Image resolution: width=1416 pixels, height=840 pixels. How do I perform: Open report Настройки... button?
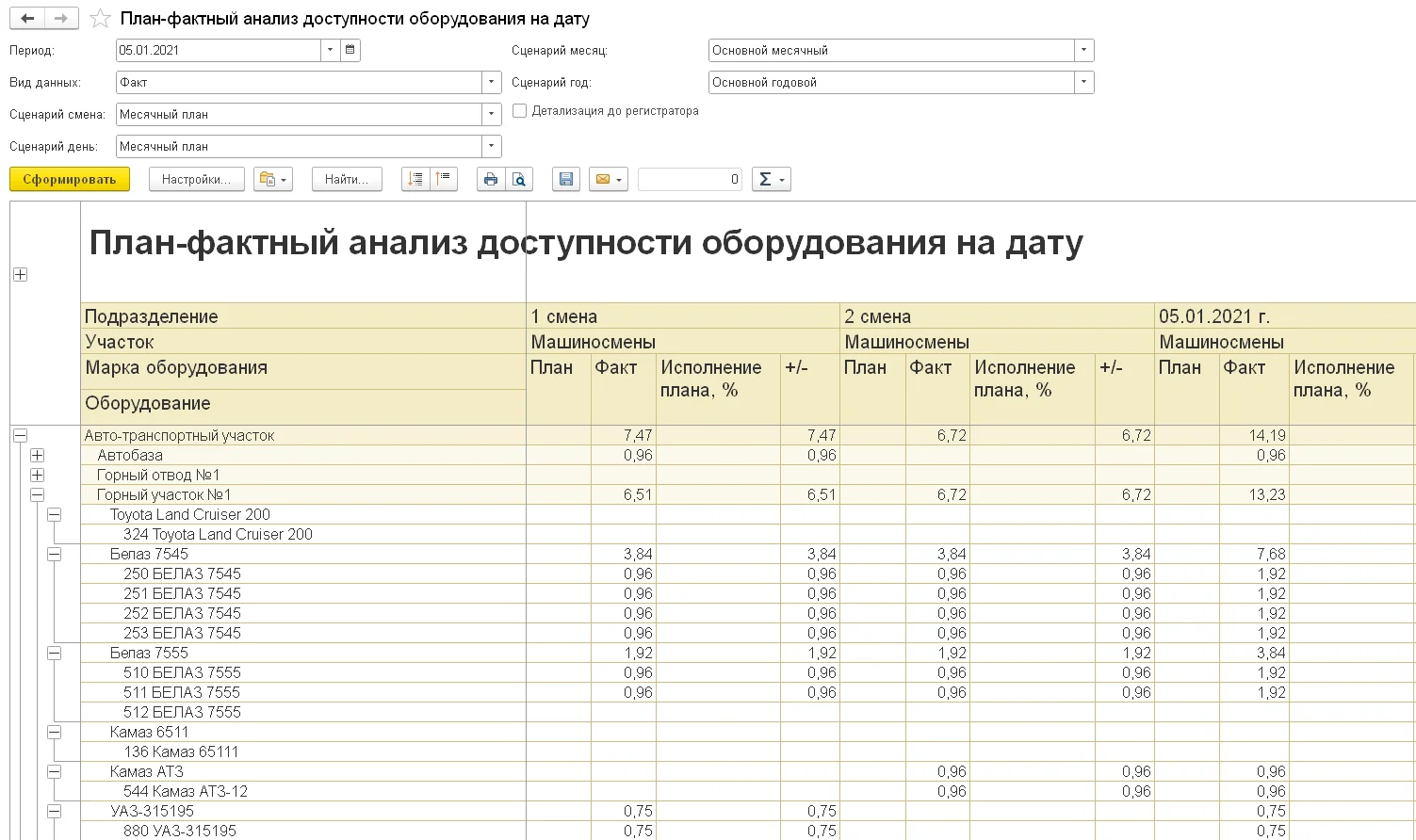click(197, 179)
